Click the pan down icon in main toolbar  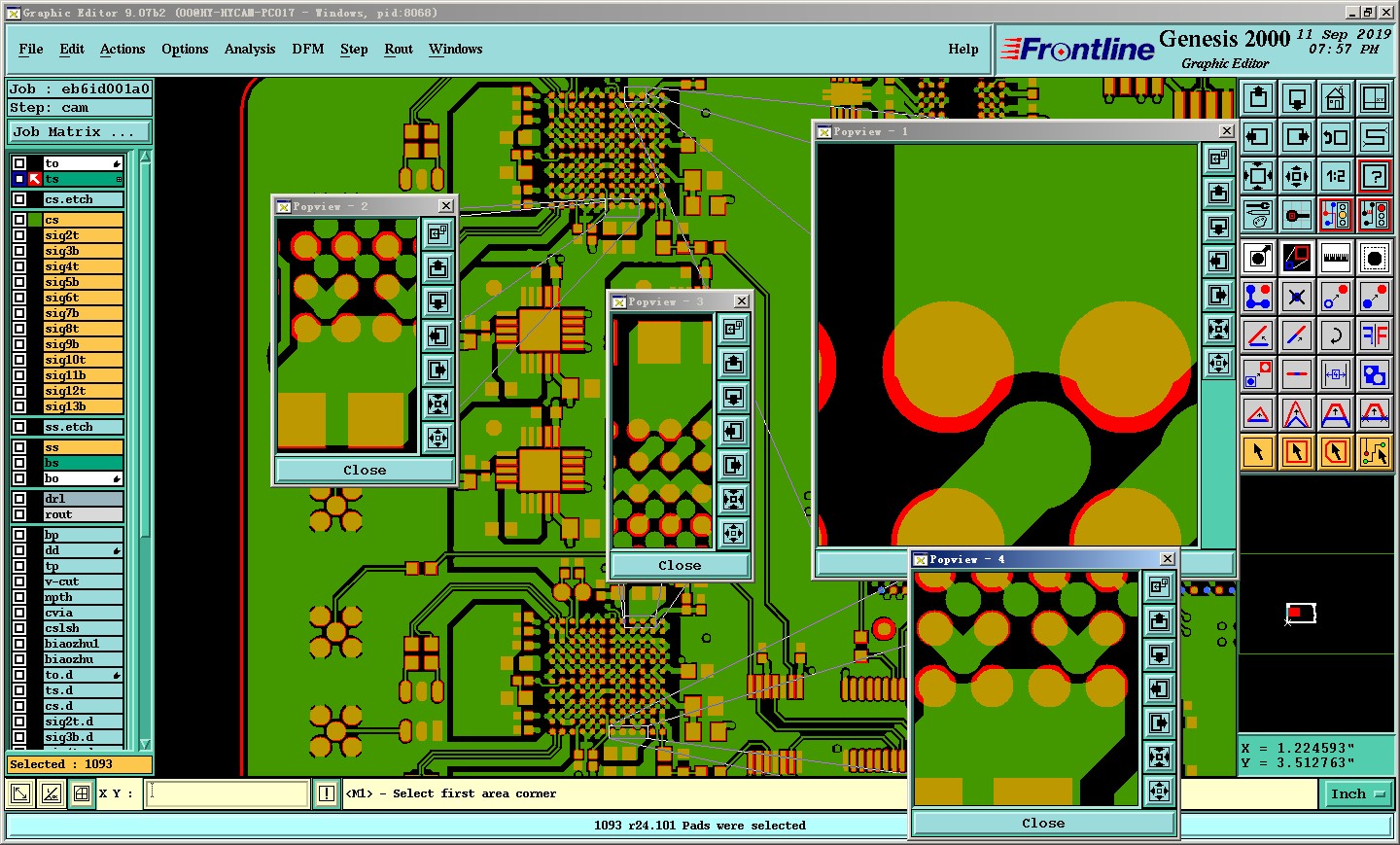1297,98
